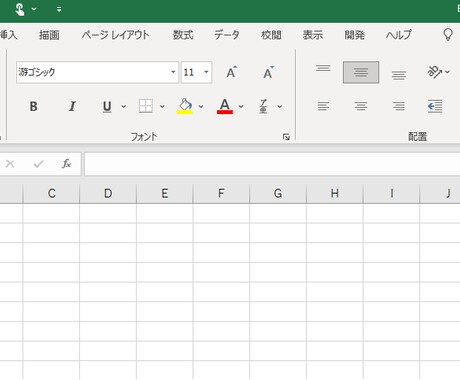Click inside the formula bar input
The image size is (460, 380).
pyautogui.click(x=272, y=164)
